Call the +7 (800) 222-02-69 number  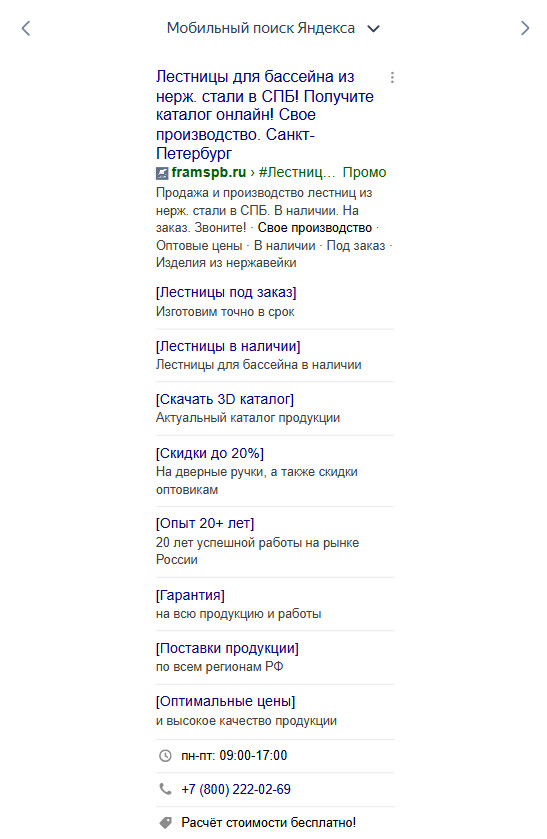click(236, 789)
